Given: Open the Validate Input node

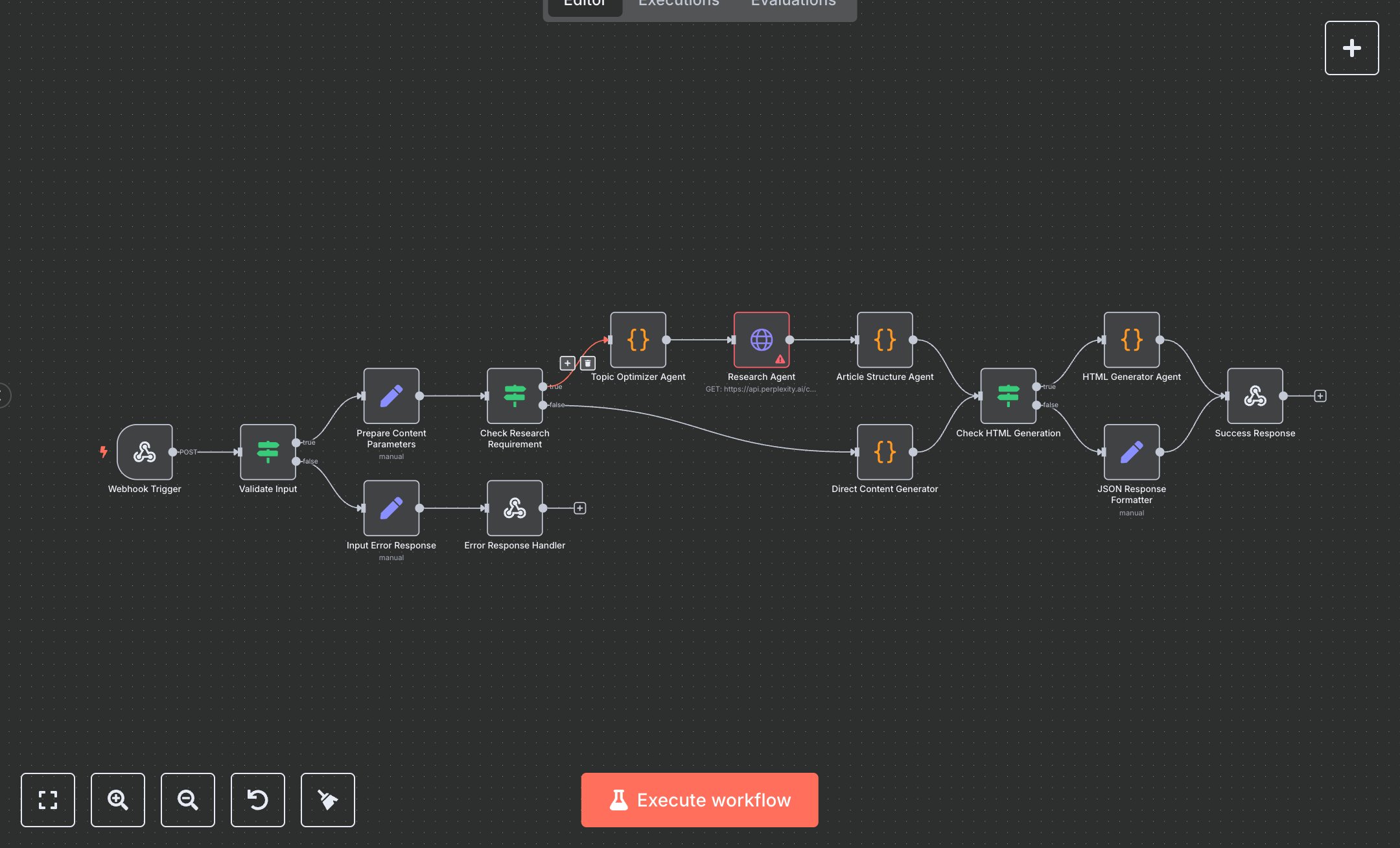Looking at the screenshot, I should (x=268, y=453).
